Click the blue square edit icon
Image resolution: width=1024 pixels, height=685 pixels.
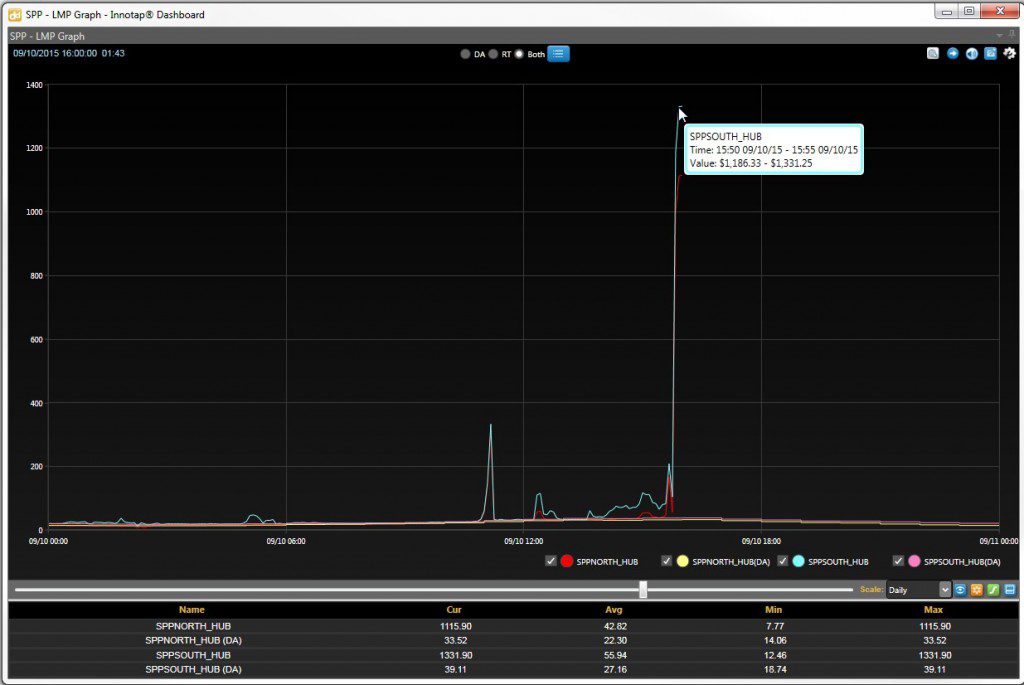[991, 53]
